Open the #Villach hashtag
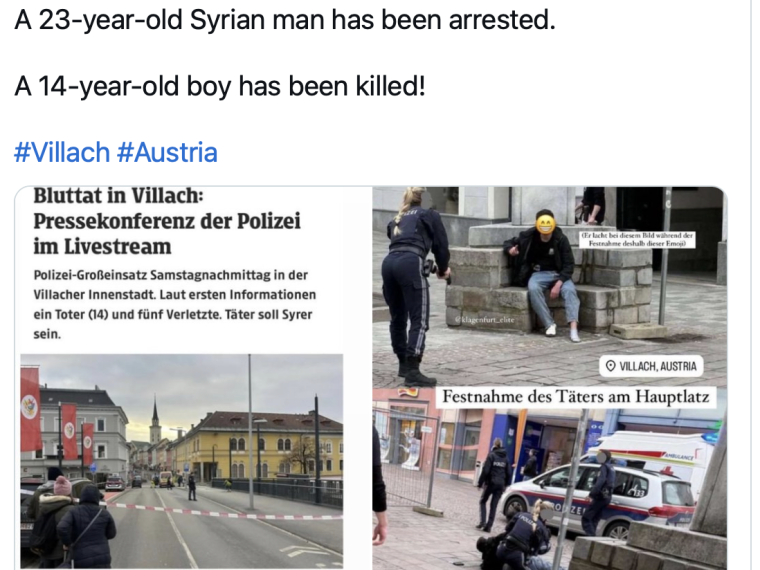Screen dimensions: 760x570 (x=62, y=153)
